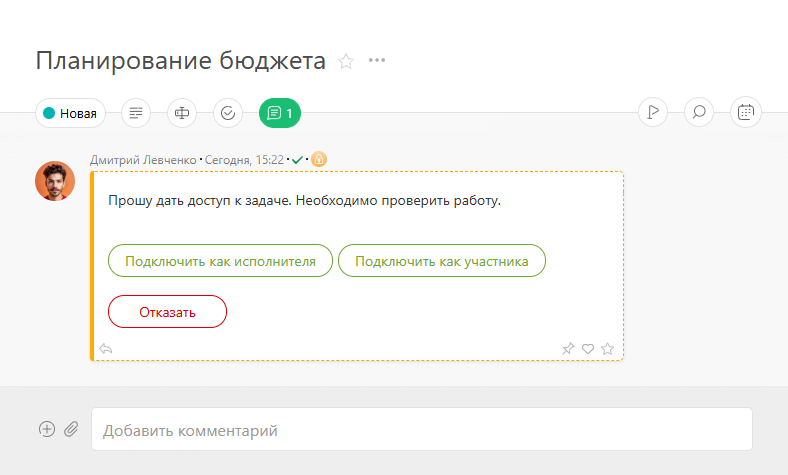Click Подключить как исполнителя button
The width and height of the screenshot is (788, 475).
pyautogui.click(x=220, y=261)
